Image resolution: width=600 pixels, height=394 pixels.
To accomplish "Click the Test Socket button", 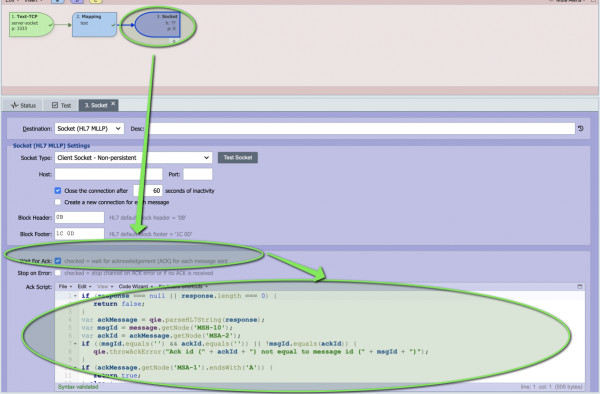I will coord(238,158).
